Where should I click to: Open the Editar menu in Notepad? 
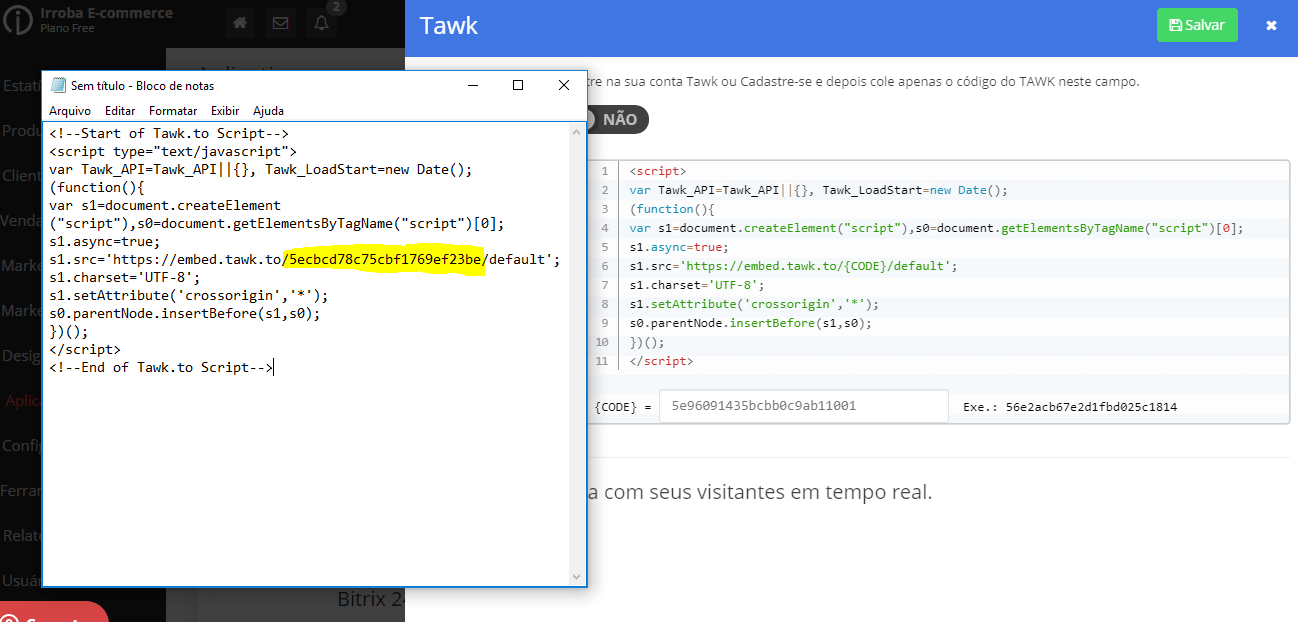[120, 111]
